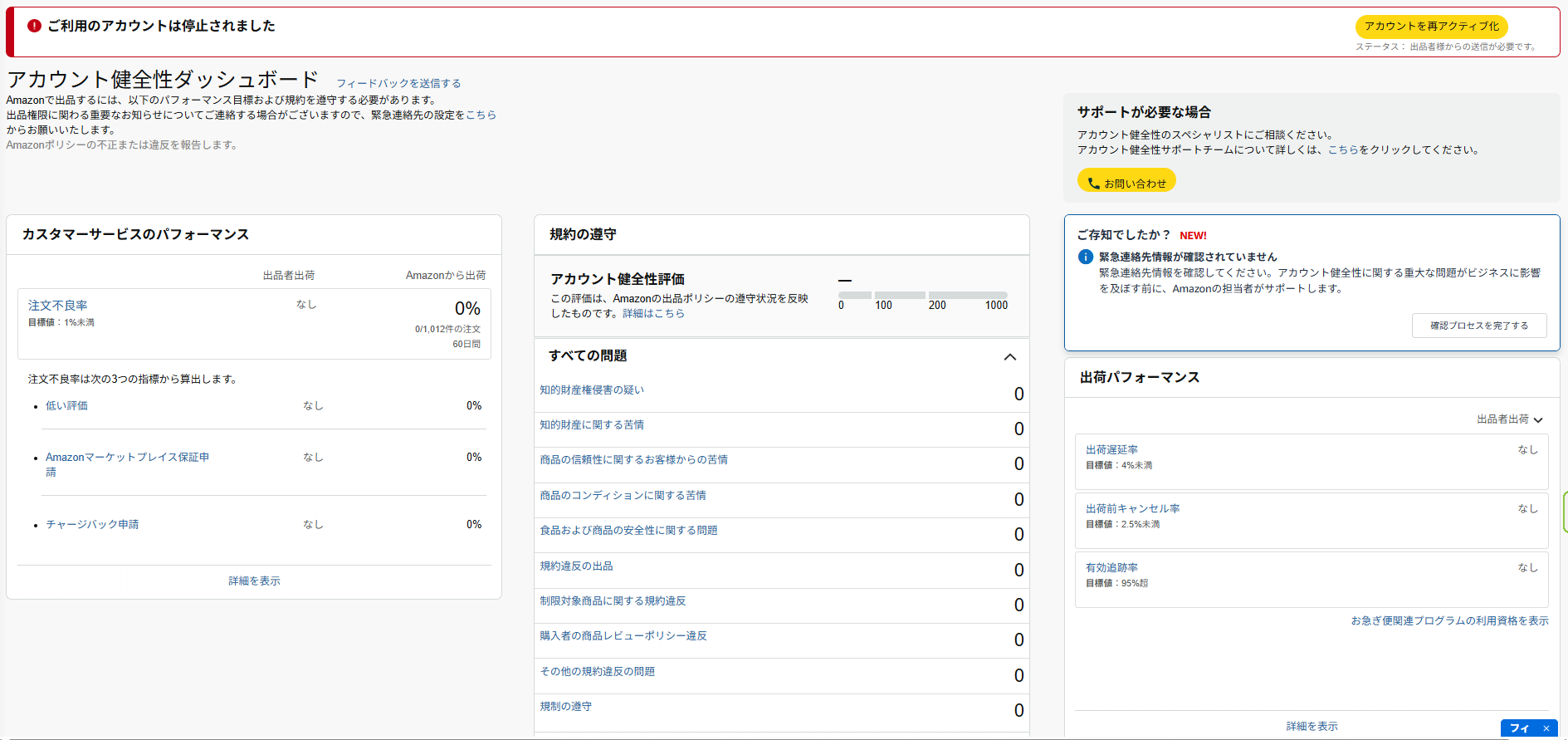Viewport: 1568px width, 740px height.
Task: Click the カスタマーサービスのパフォーマンス heading
Action: 135,234
